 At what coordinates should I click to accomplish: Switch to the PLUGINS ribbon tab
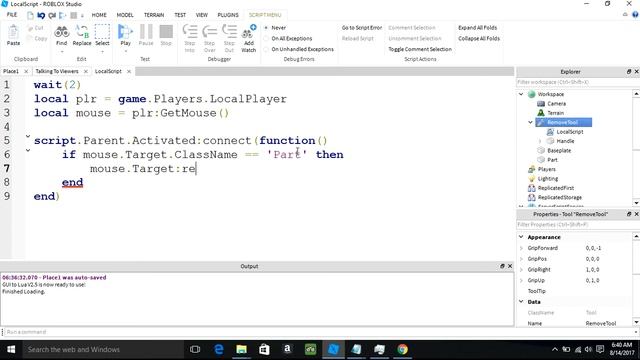[x=228, y=15]
